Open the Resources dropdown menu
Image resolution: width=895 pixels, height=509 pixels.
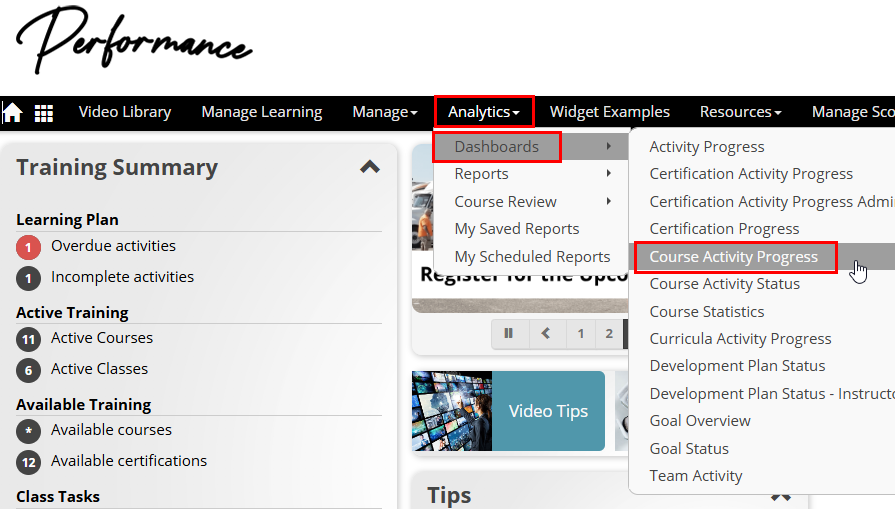pyautogui.click(x=740, y=112)
